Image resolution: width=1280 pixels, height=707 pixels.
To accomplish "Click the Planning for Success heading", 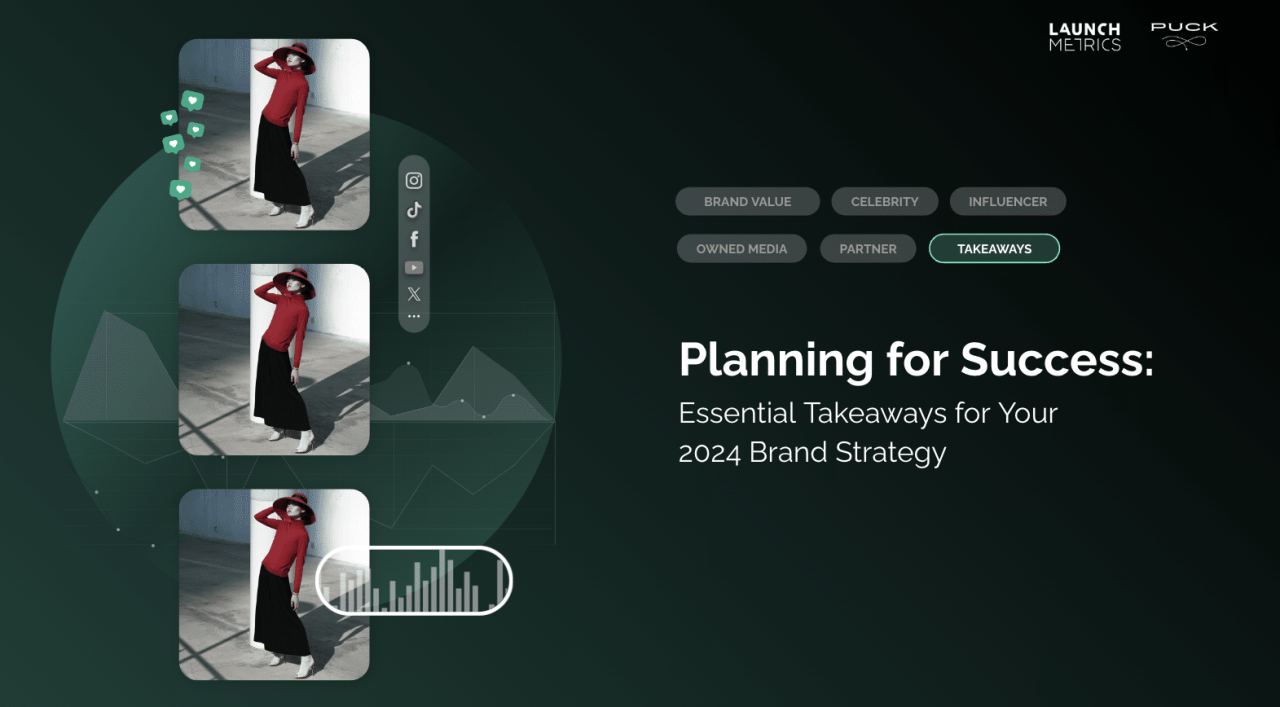I will tap(915, 360).
